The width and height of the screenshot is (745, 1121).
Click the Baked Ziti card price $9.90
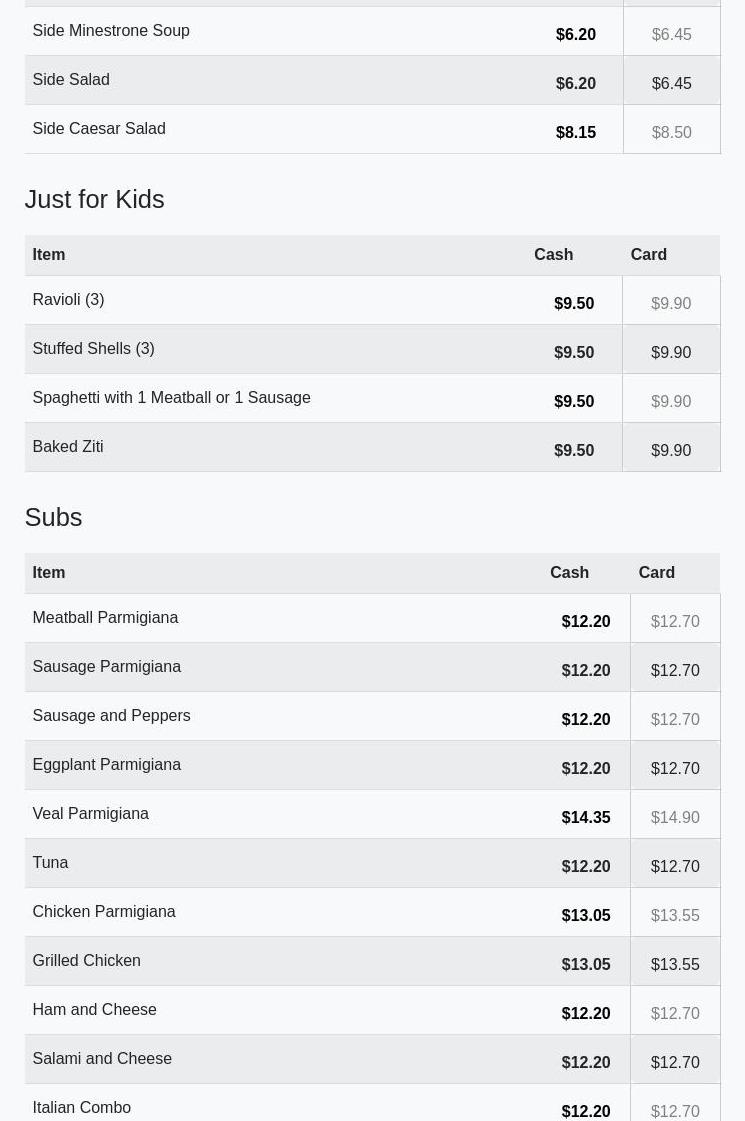[671, 450]
